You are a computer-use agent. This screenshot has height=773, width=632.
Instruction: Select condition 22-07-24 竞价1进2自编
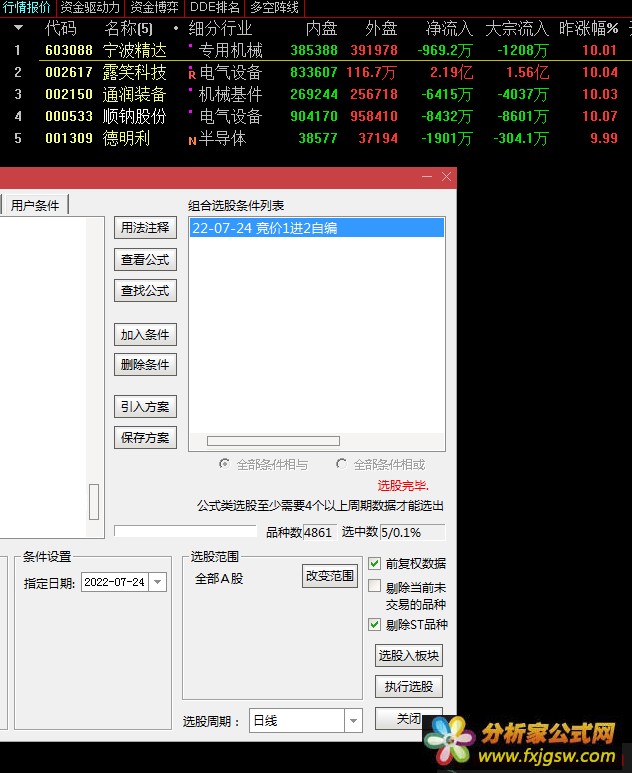(316, 228)
